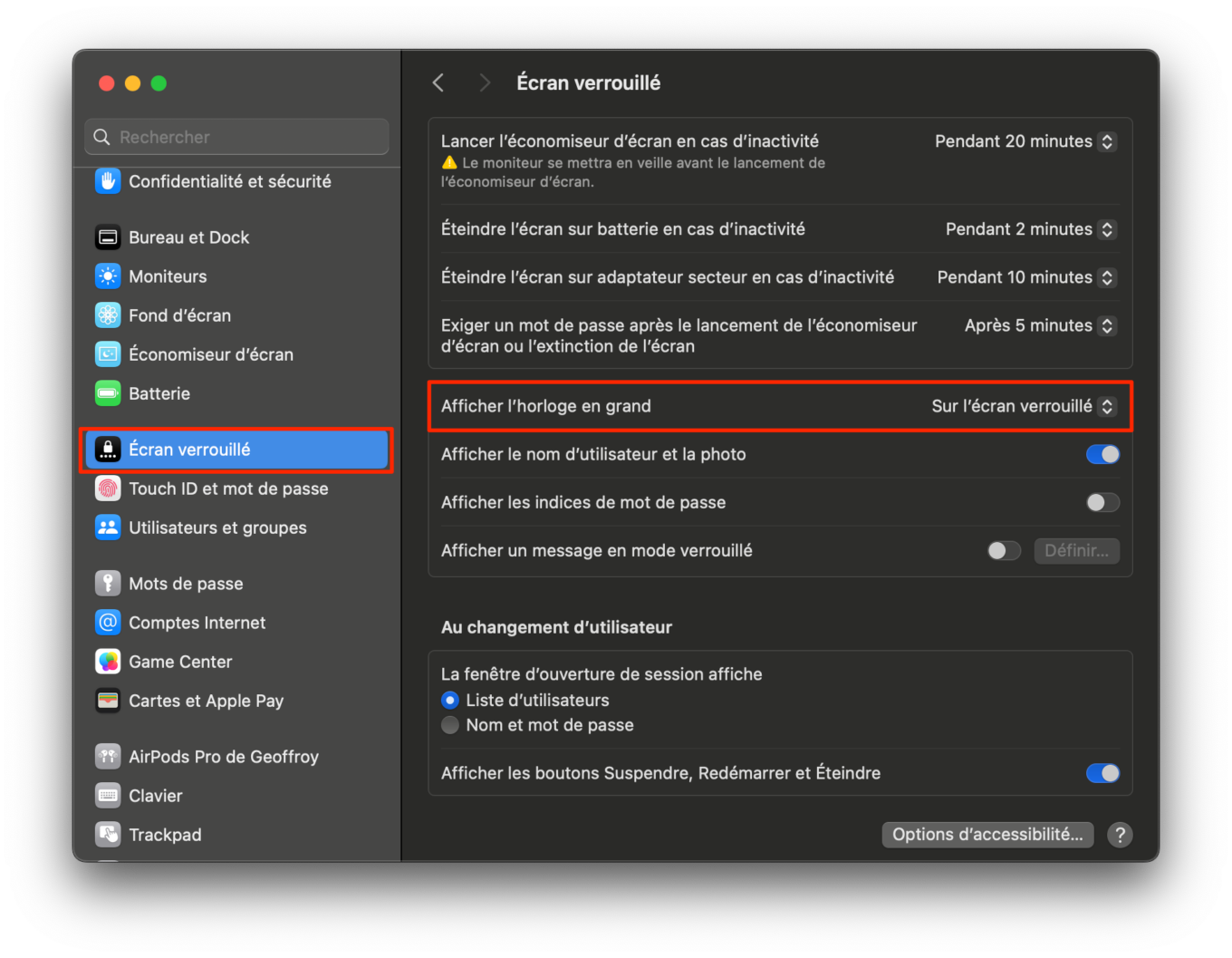Click the Économiseur d'écran icon

[108, 354]
